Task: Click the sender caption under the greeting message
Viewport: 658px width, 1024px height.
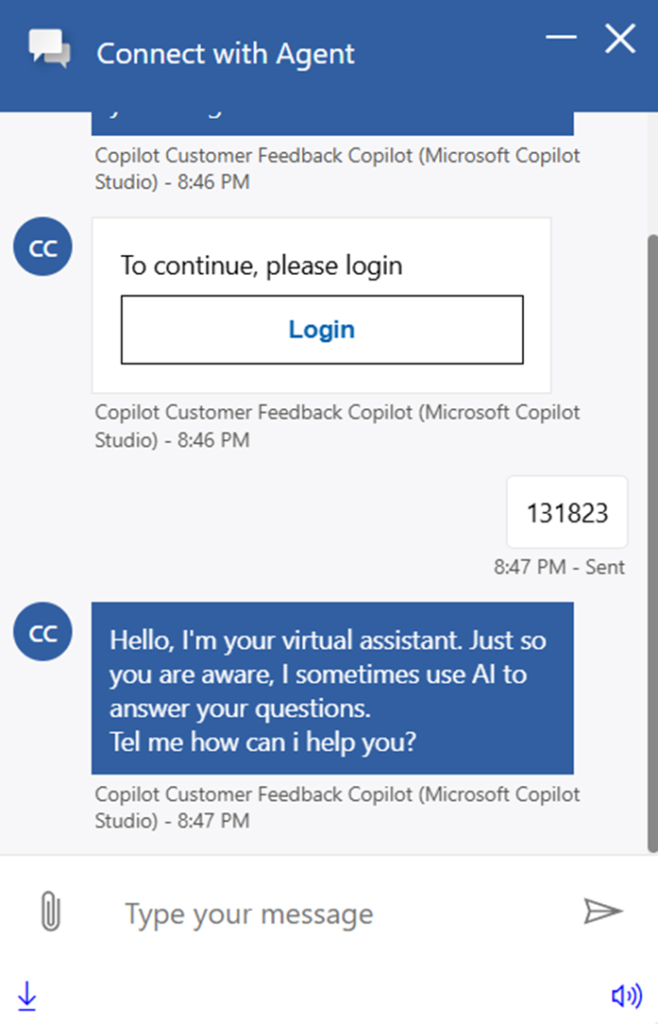Action: [337, 808]
